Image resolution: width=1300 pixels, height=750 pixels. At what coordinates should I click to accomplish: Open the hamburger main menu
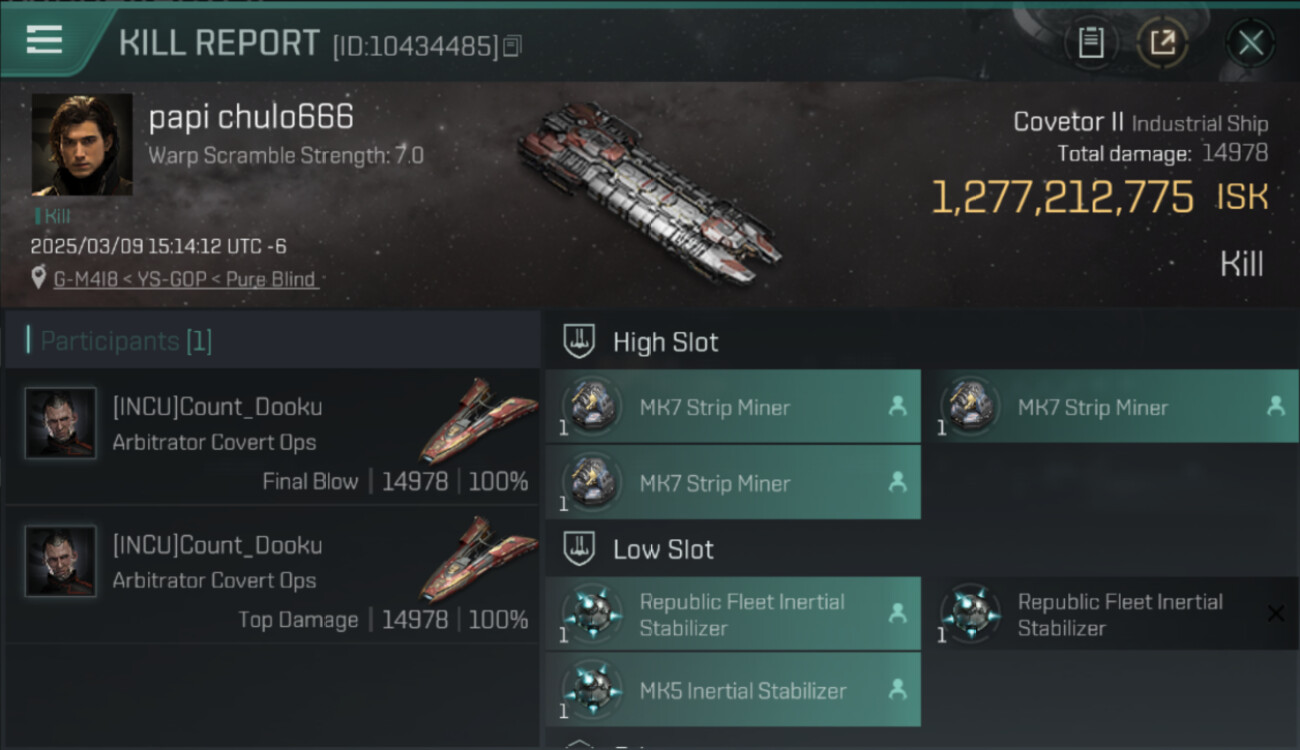pyautogui.click(x=45, y=41)
